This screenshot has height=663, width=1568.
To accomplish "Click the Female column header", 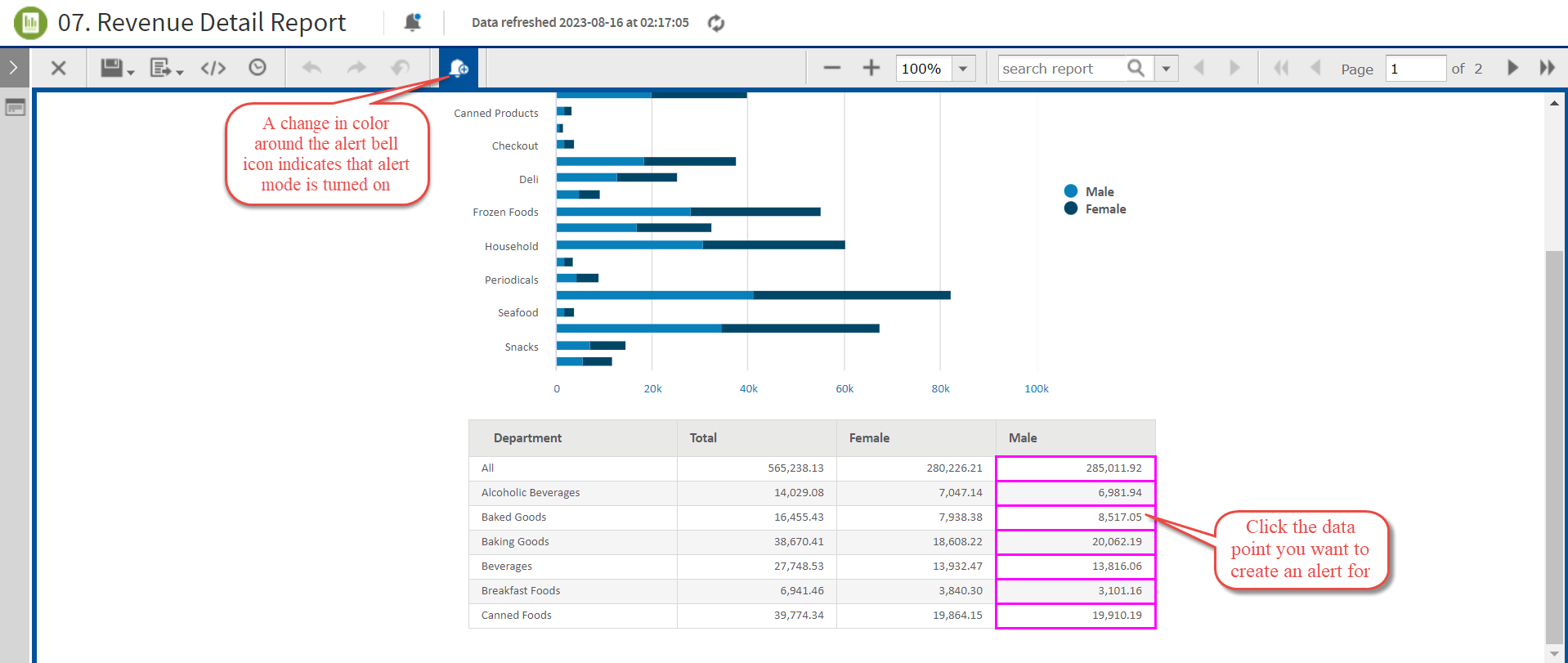I will [916, 438].
